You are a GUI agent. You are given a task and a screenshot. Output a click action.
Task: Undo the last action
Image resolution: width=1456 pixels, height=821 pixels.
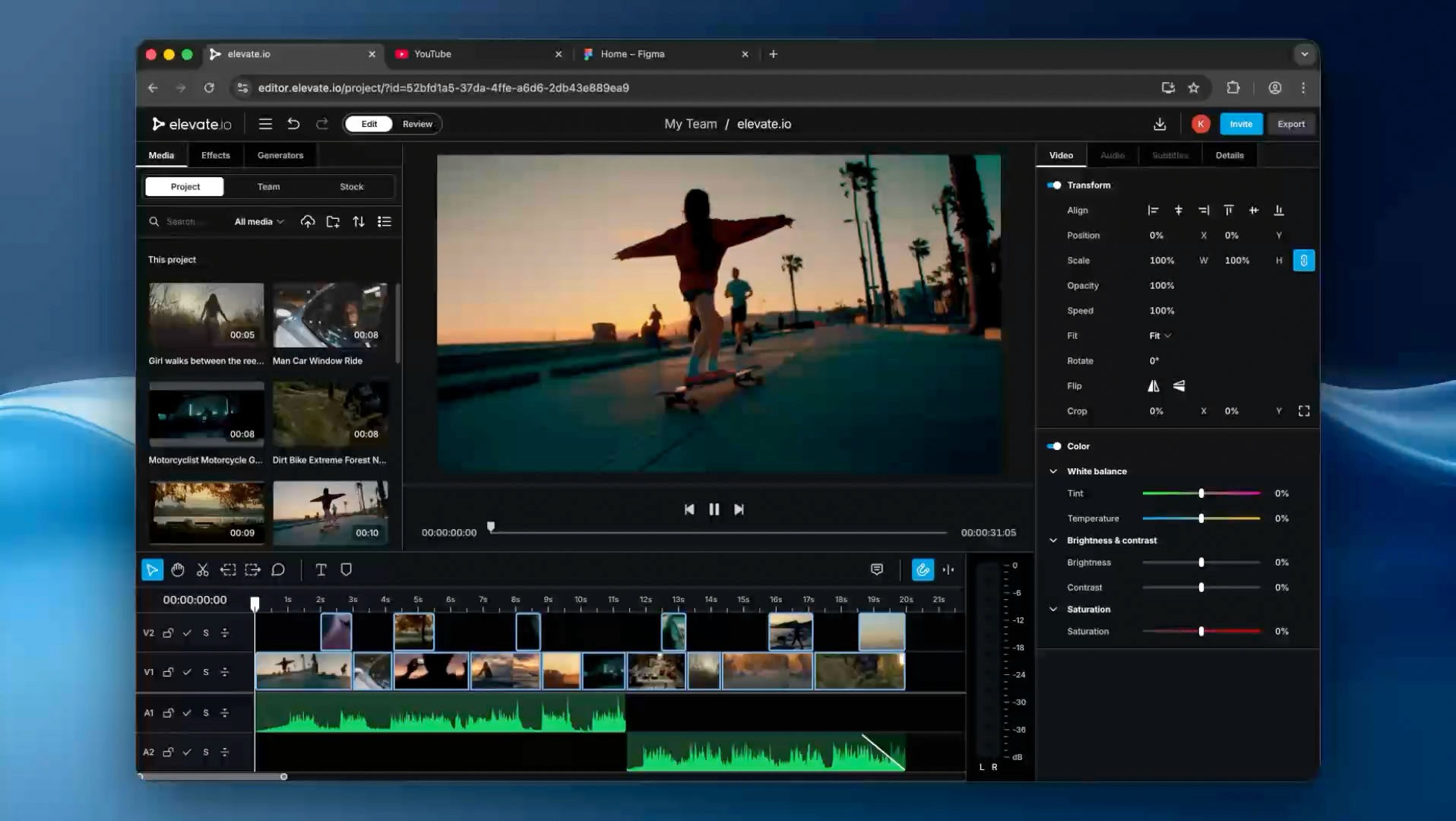coord(293,124)
